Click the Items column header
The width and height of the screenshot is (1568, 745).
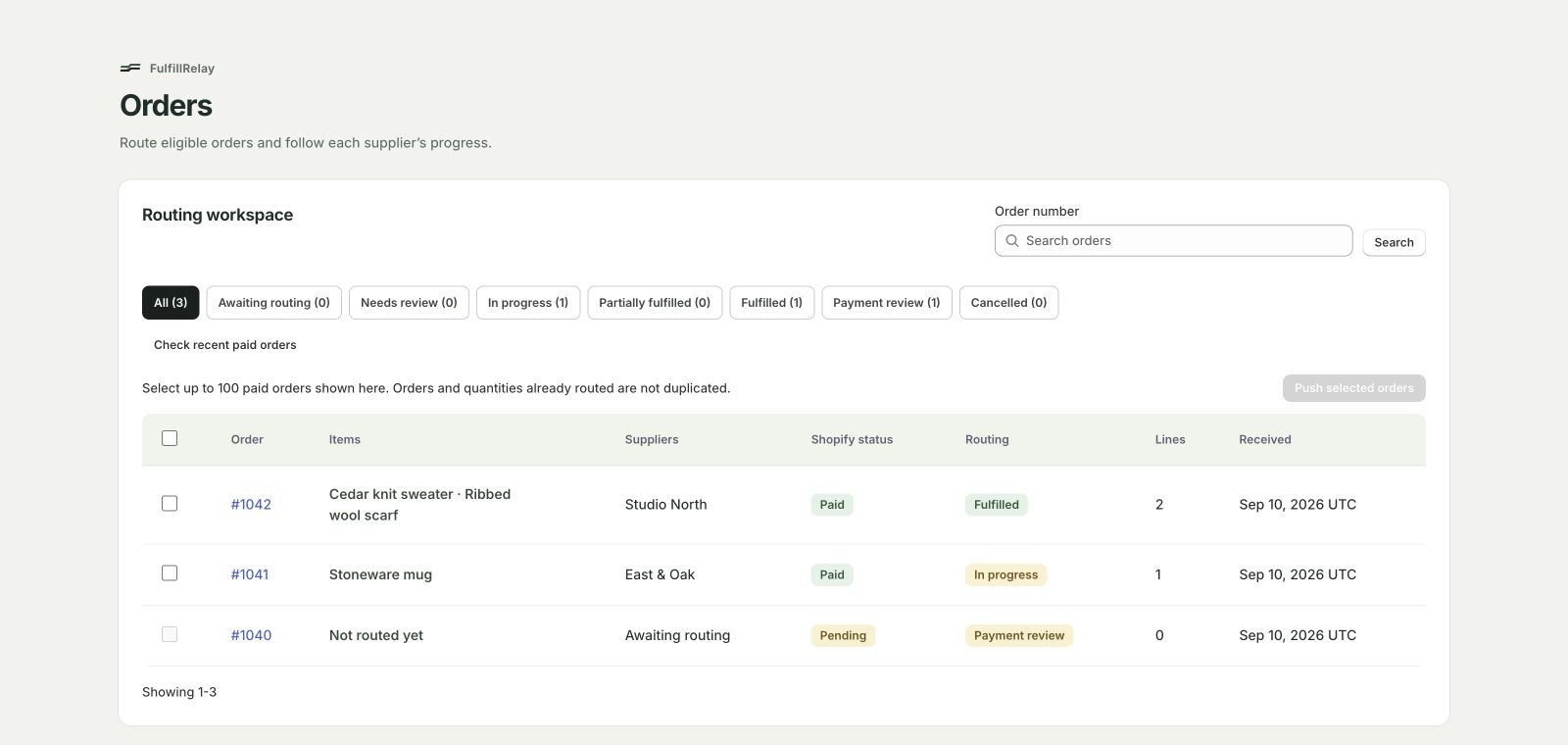pos(345,439)
